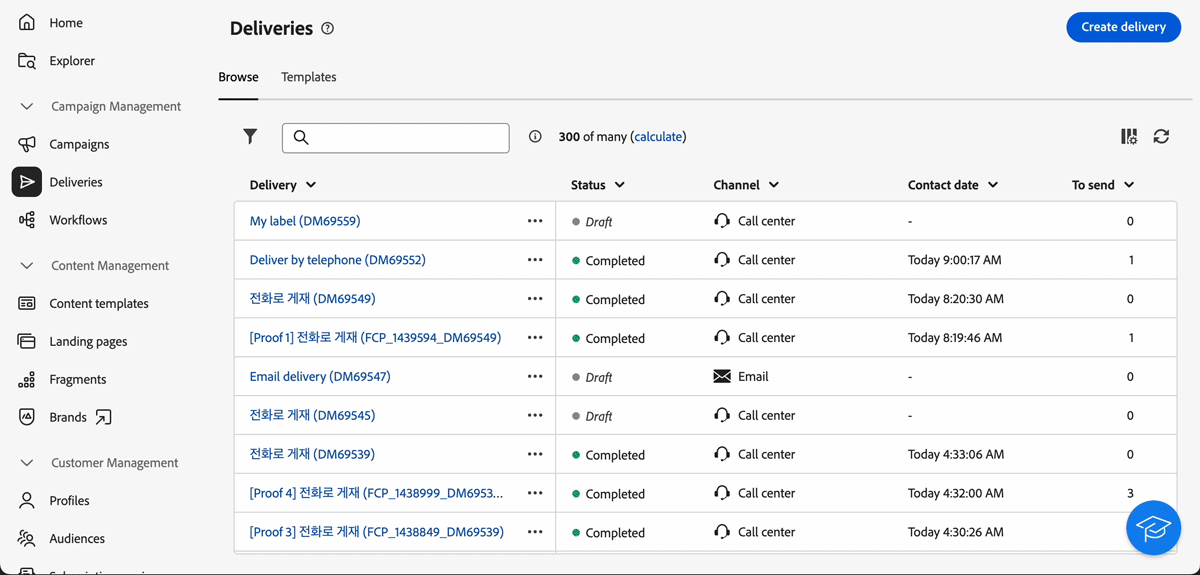Open the filter panel funnel icon
The image size is (1200, 575).
250,137
